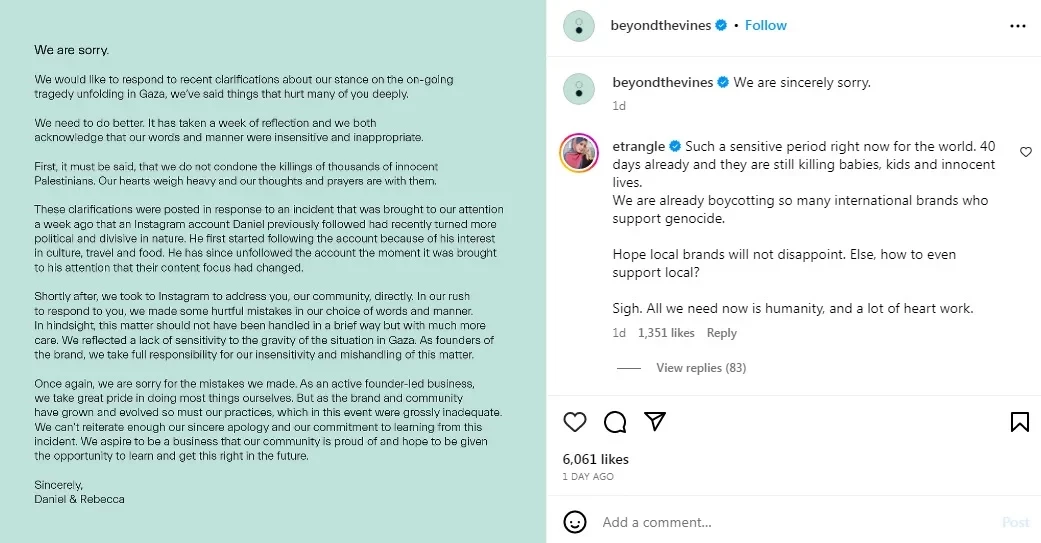Open the etrangle username link
Screen dimensions: 1041x543
pyautogui.click(x=638, y=146)
